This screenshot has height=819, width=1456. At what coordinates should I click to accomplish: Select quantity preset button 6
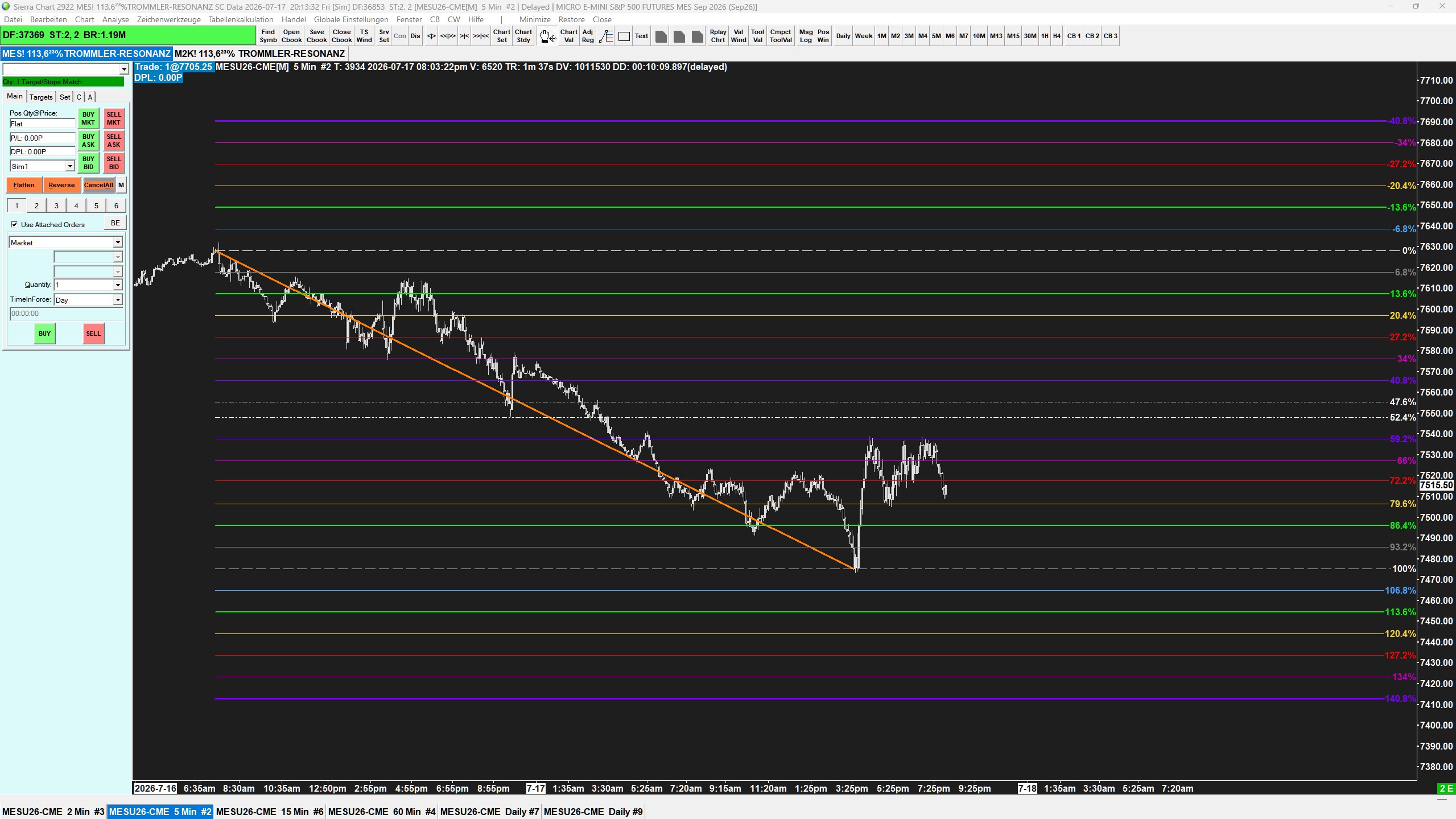point(116,205)
